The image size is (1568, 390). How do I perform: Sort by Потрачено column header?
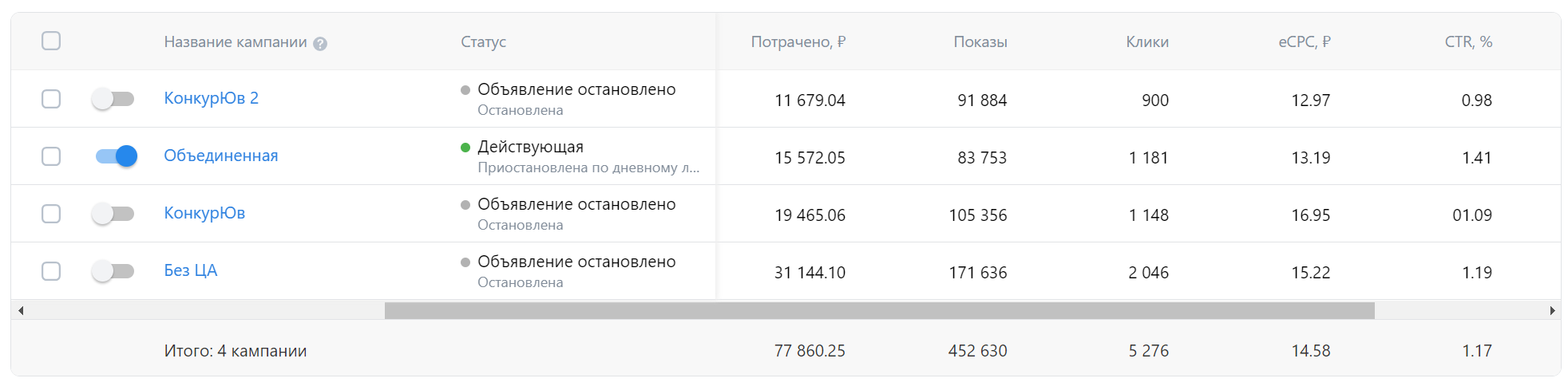[x=798, y=41]
